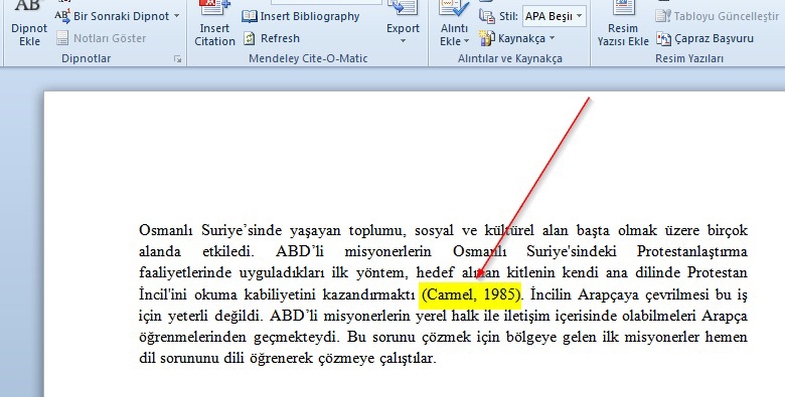Click the Mendeley Refresh icon
The width and height of the screenshot is (785, 397).
(x=249, y=38)
